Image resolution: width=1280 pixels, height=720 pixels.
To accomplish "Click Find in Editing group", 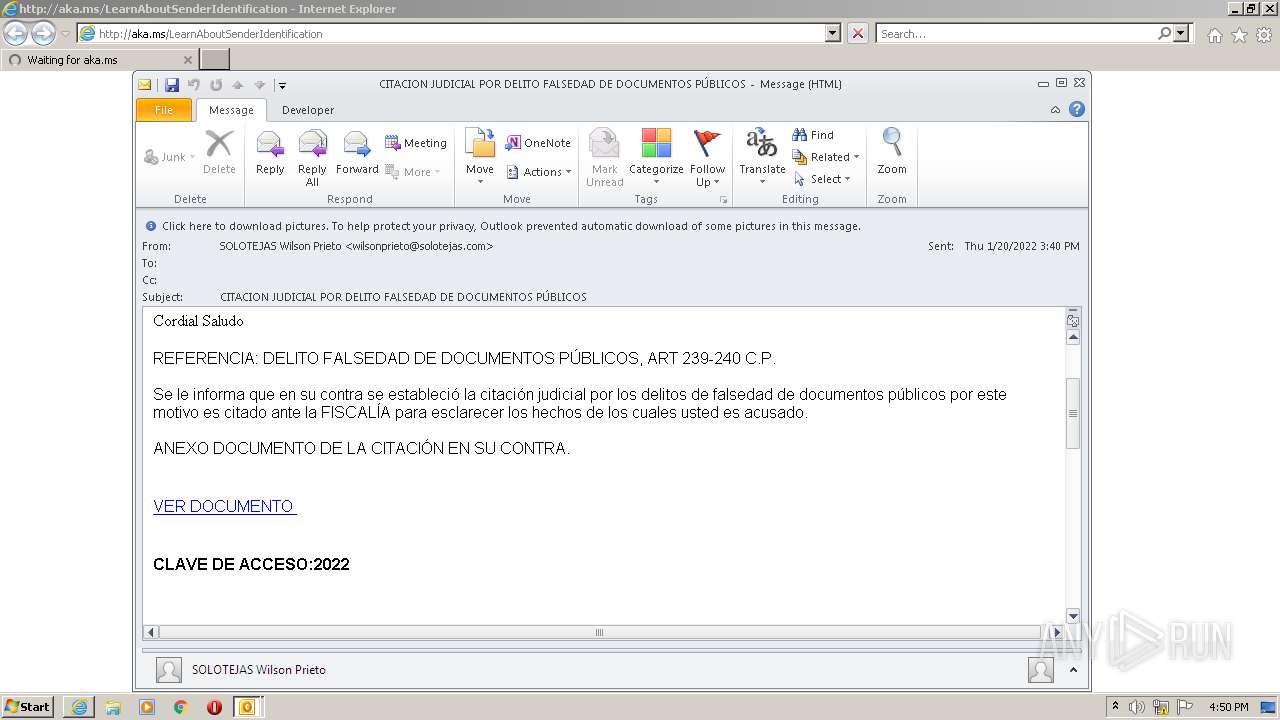I will click(x=813, y=135).
